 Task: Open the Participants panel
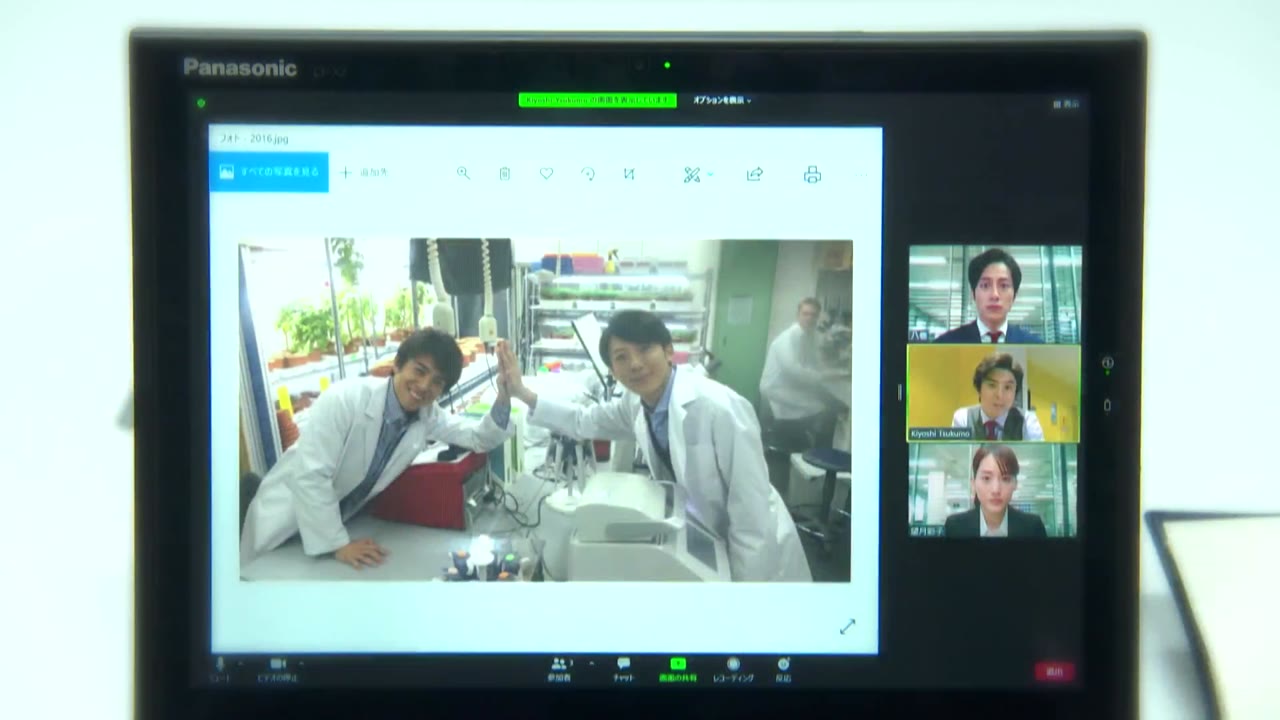(559, 669)
